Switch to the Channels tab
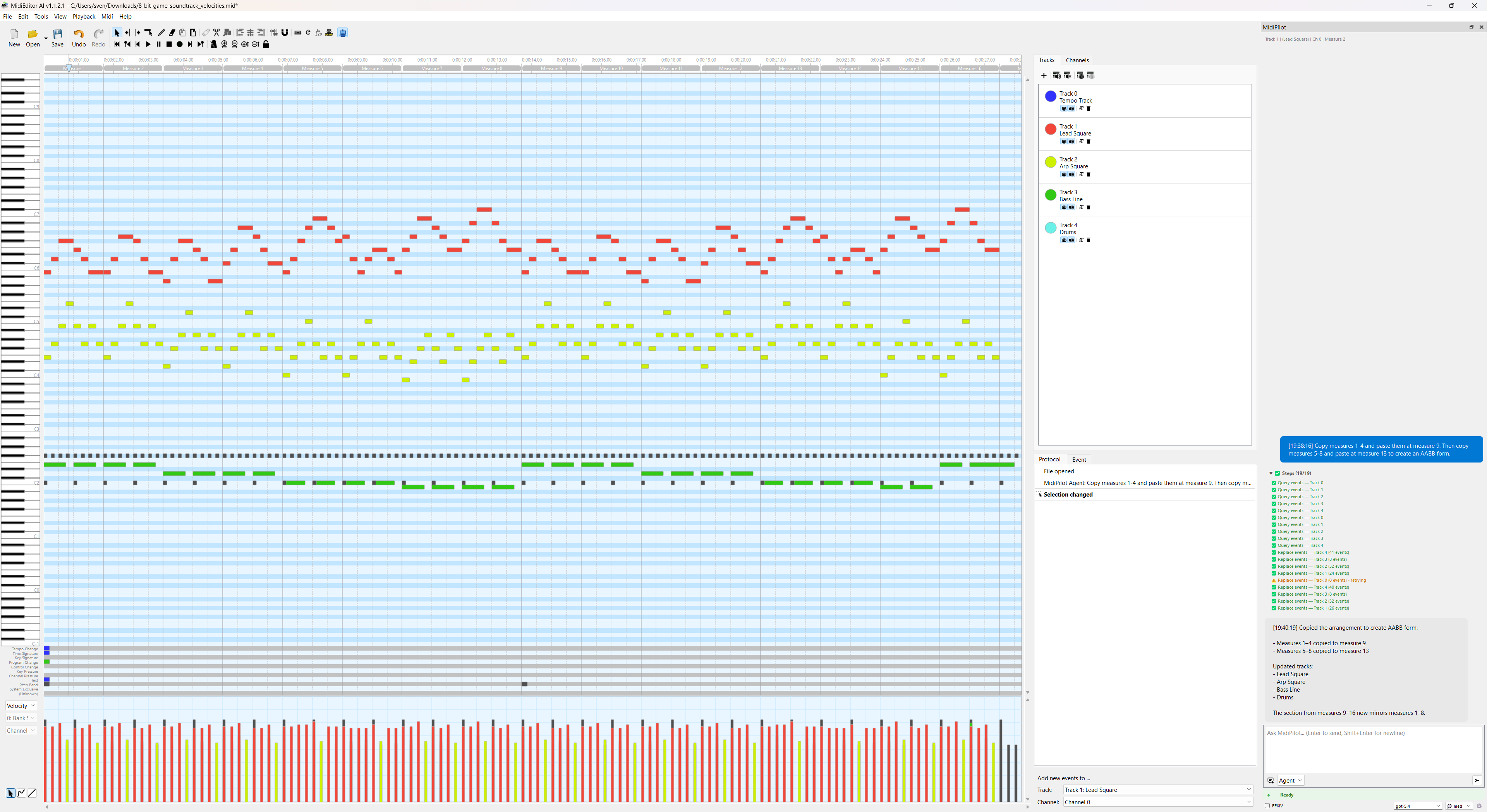 [1077, 60]
